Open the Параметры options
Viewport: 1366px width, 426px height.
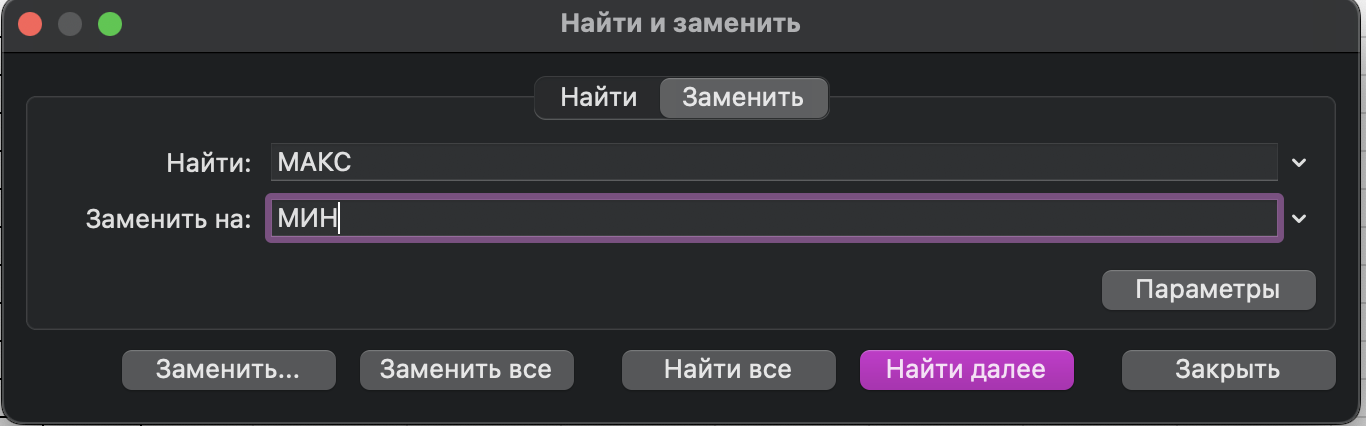pos(1208,290)
